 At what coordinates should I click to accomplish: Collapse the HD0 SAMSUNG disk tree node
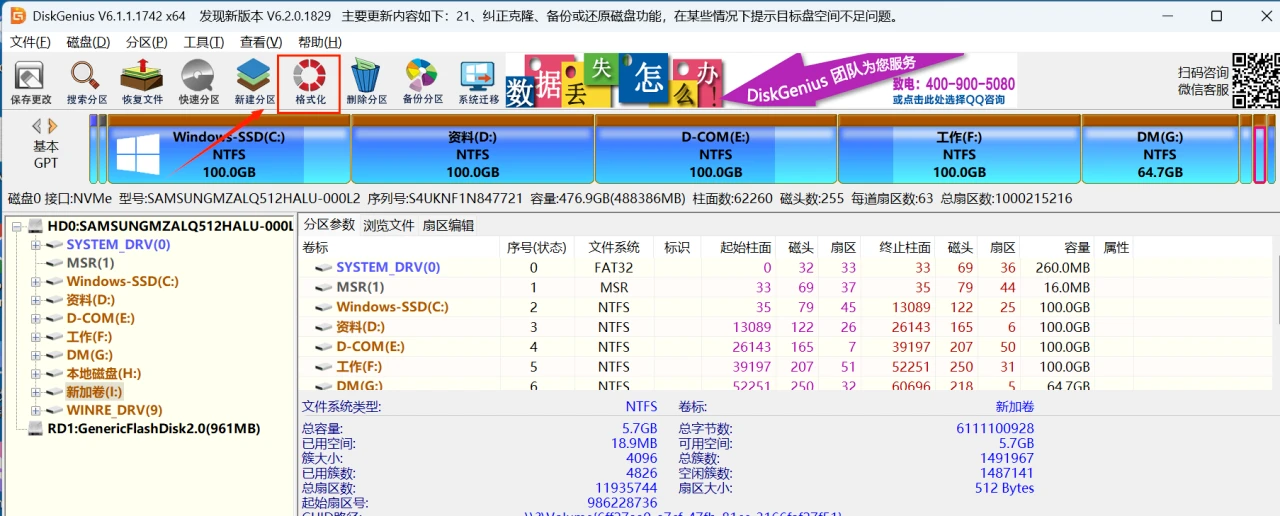16,227
